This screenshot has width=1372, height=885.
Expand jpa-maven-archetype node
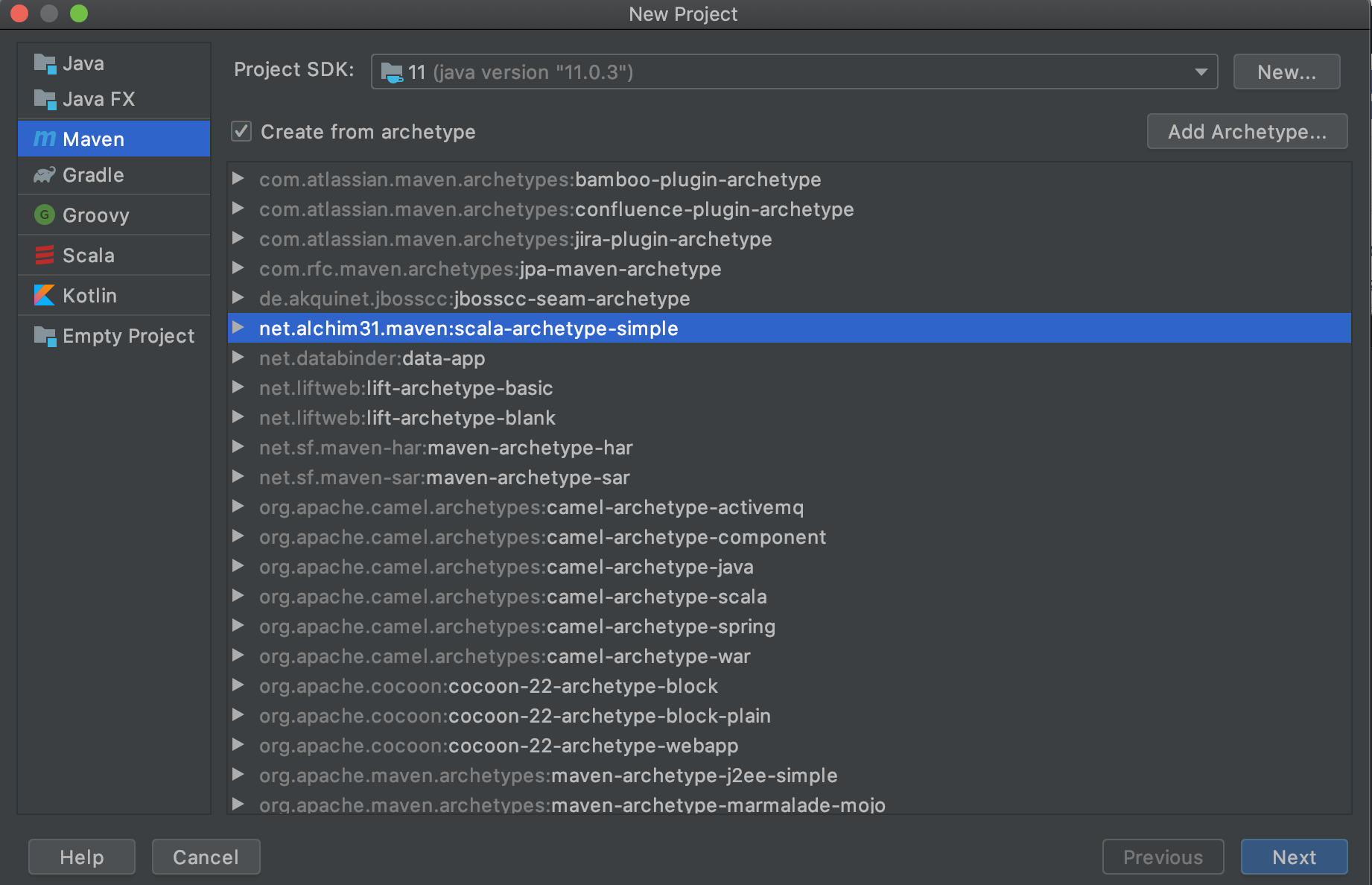point(238,268)
